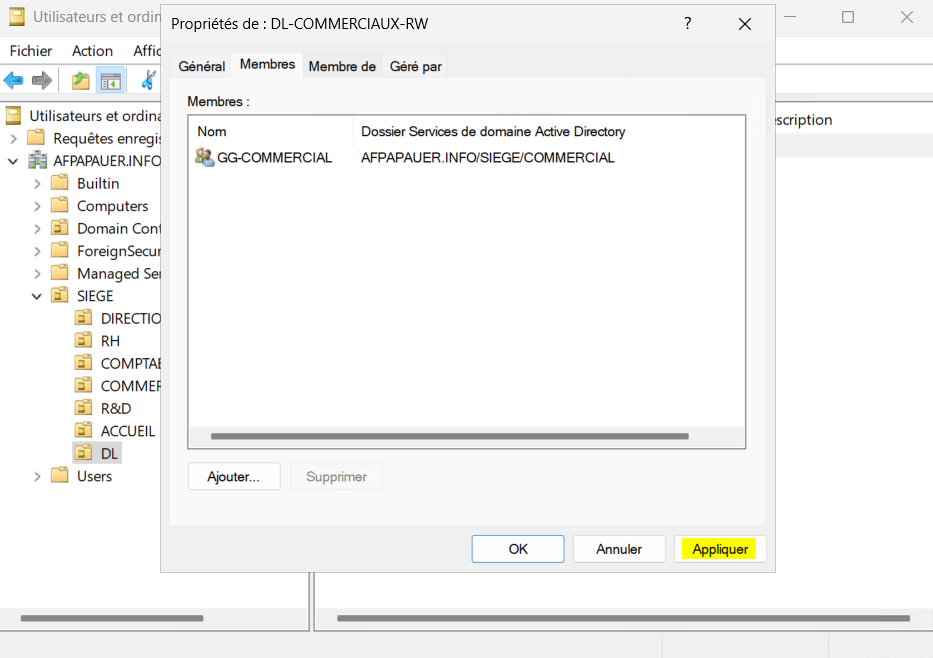Open the Fichier menu
The image size is (933, 658).
click(x=31, y=50)
